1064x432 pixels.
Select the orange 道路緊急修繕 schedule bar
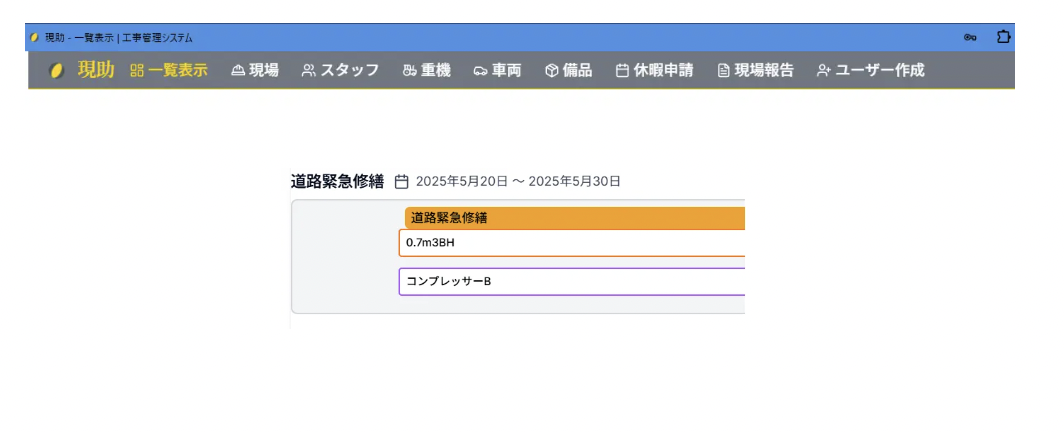coord(575,218)
